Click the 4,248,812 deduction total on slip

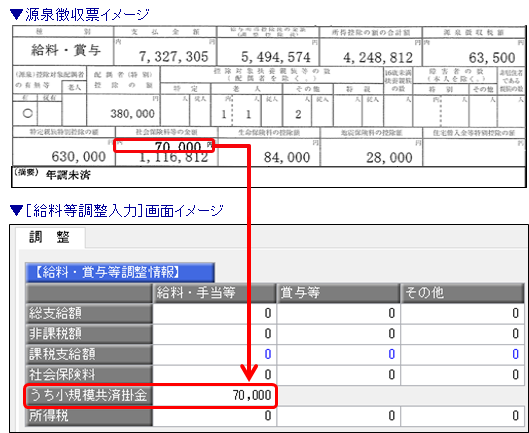point(378,57)
